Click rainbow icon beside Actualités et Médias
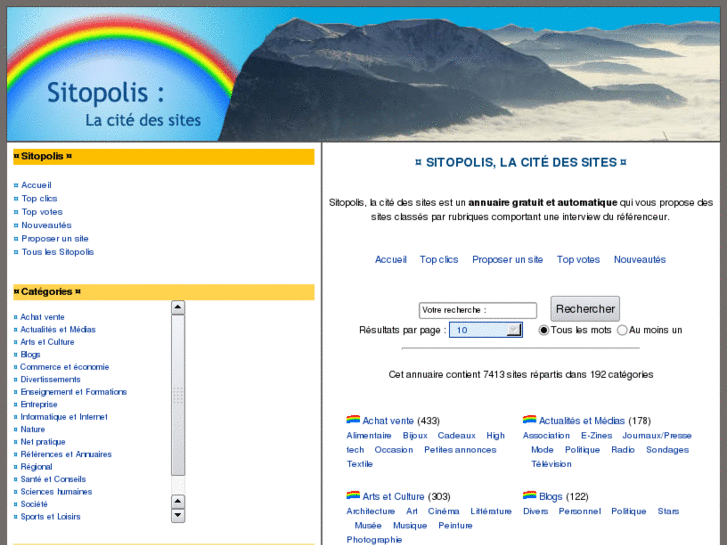Viewport: 727px width, 545px height. (529, 420)
